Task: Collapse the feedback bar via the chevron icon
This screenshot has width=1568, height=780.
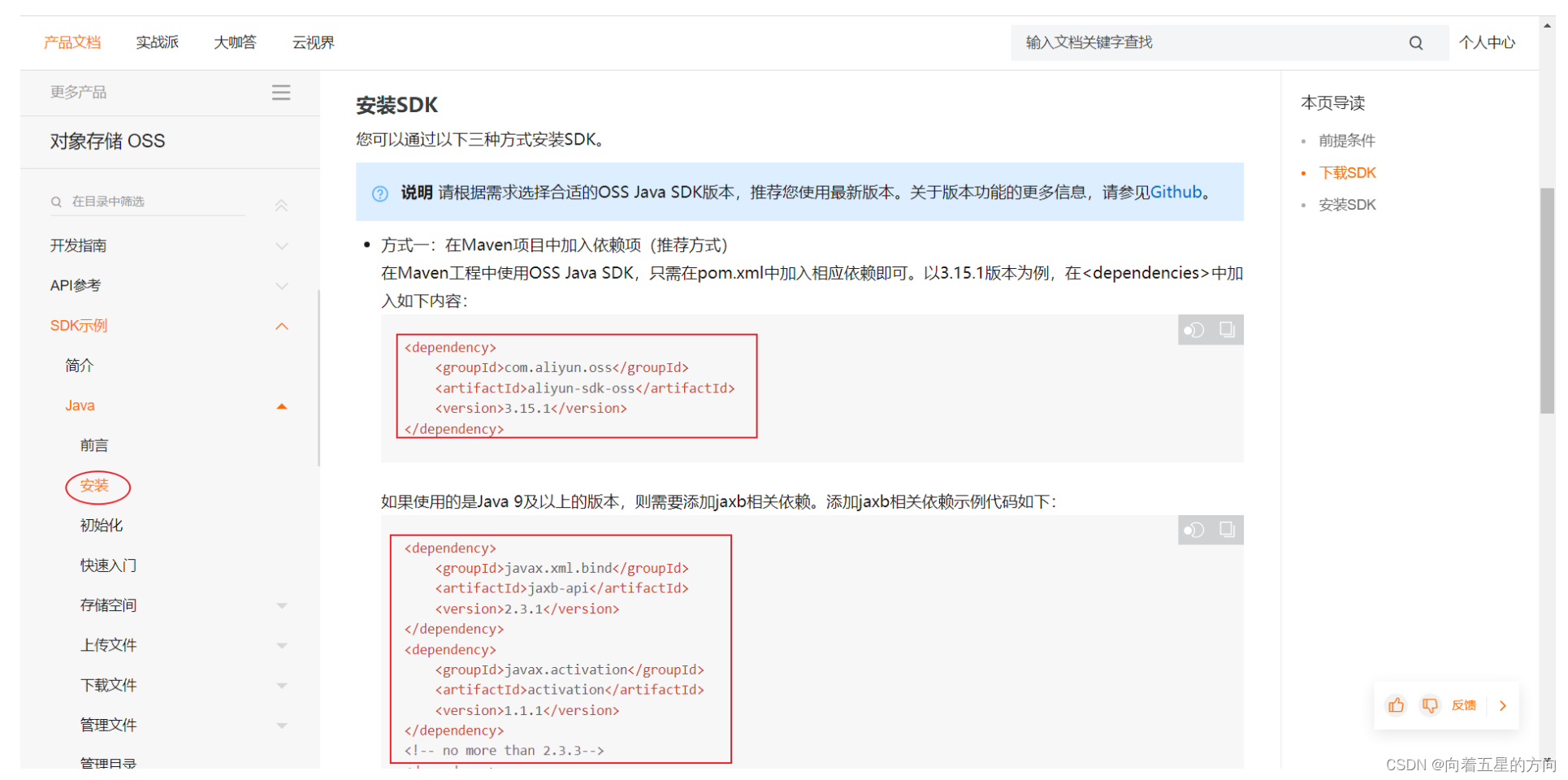Action: click(x=1502, y=705)
